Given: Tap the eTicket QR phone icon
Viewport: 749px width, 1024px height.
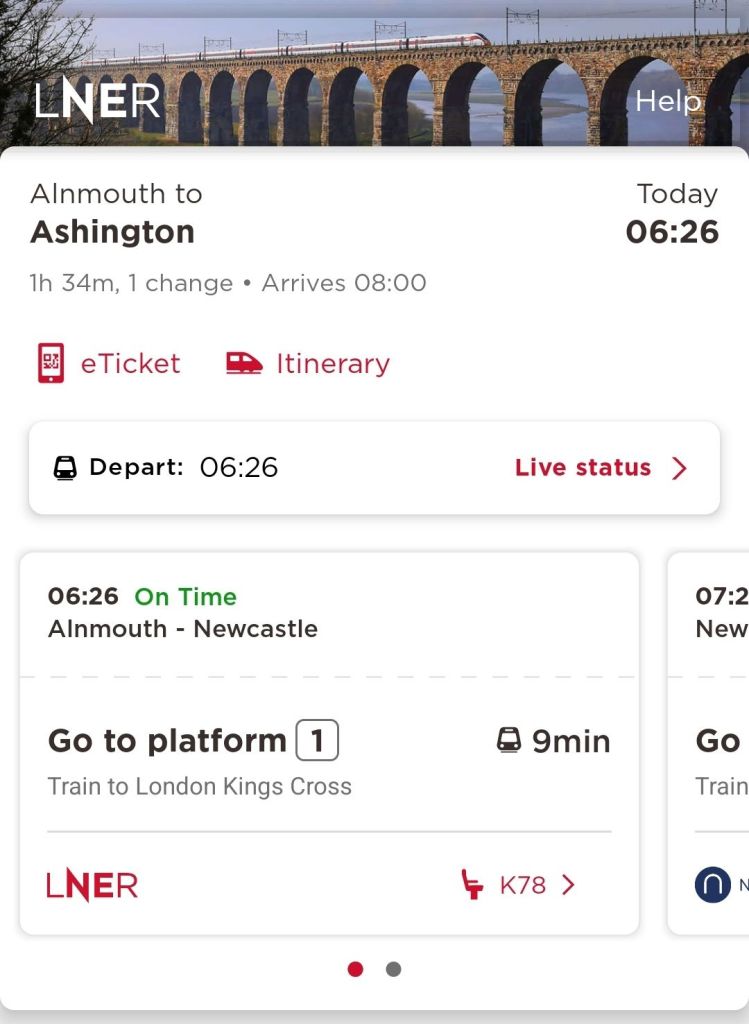Looking at the screenshot, I should tap(50, 363).
